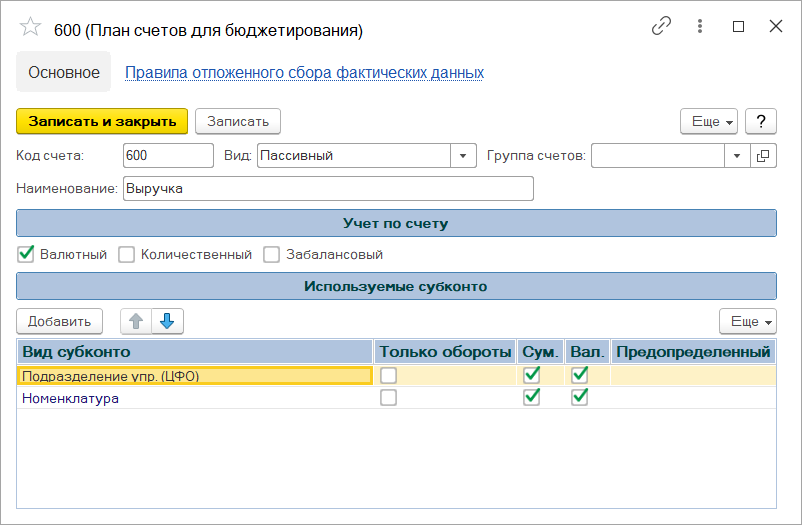Image resolution: width=802 pixels, height=525 pixels.
Task: Open the three-dot window options menu
Action: pyautogui.click(x=701, y=27)
